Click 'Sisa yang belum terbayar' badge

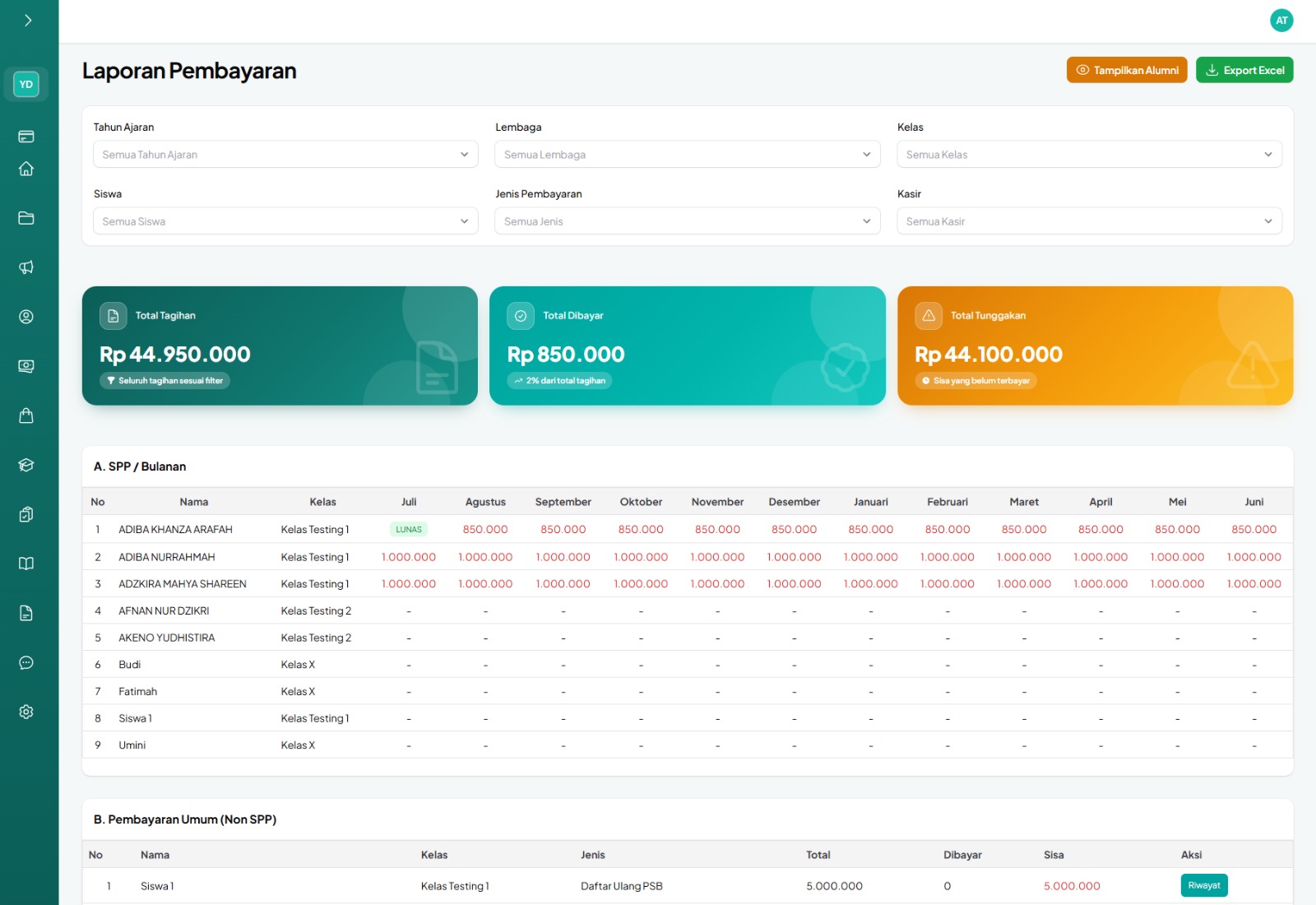(x=975, y=381)
